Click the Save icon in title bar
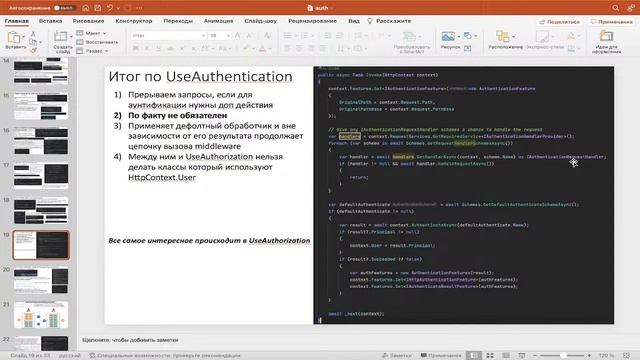 [x=98, y=8]
